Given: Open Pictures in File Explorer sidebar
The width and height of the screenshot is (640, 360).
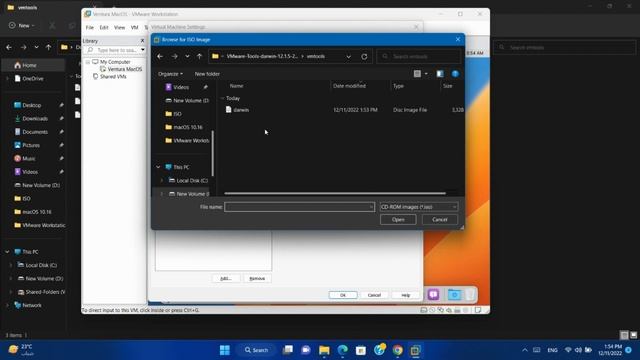Looking at the screenshot, I should 31,145.
